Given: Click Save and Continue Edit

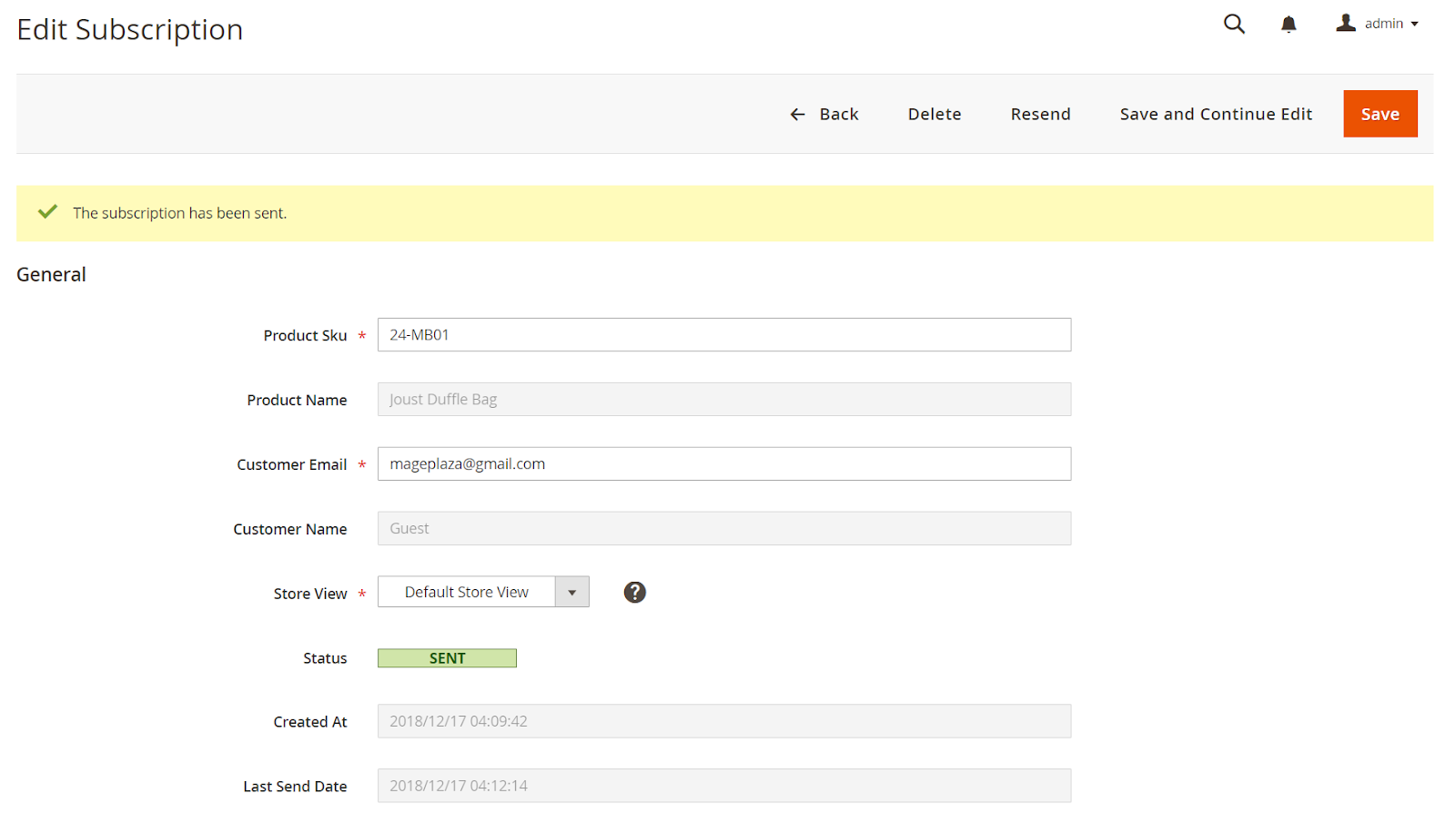Looking at the screenshot, I should tap(1215, 115).
